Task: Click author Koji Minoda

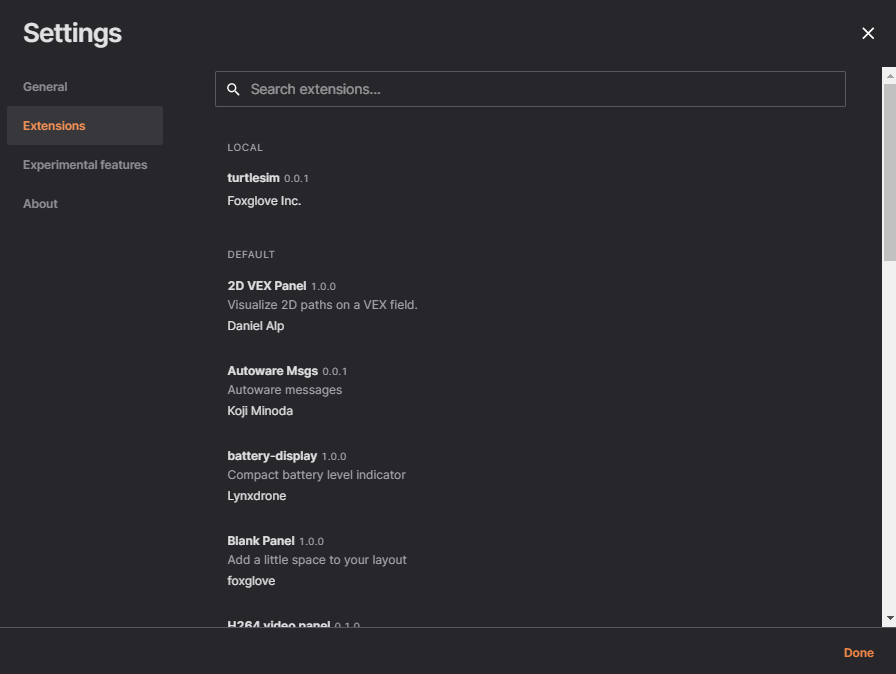Action: (260, 411)
